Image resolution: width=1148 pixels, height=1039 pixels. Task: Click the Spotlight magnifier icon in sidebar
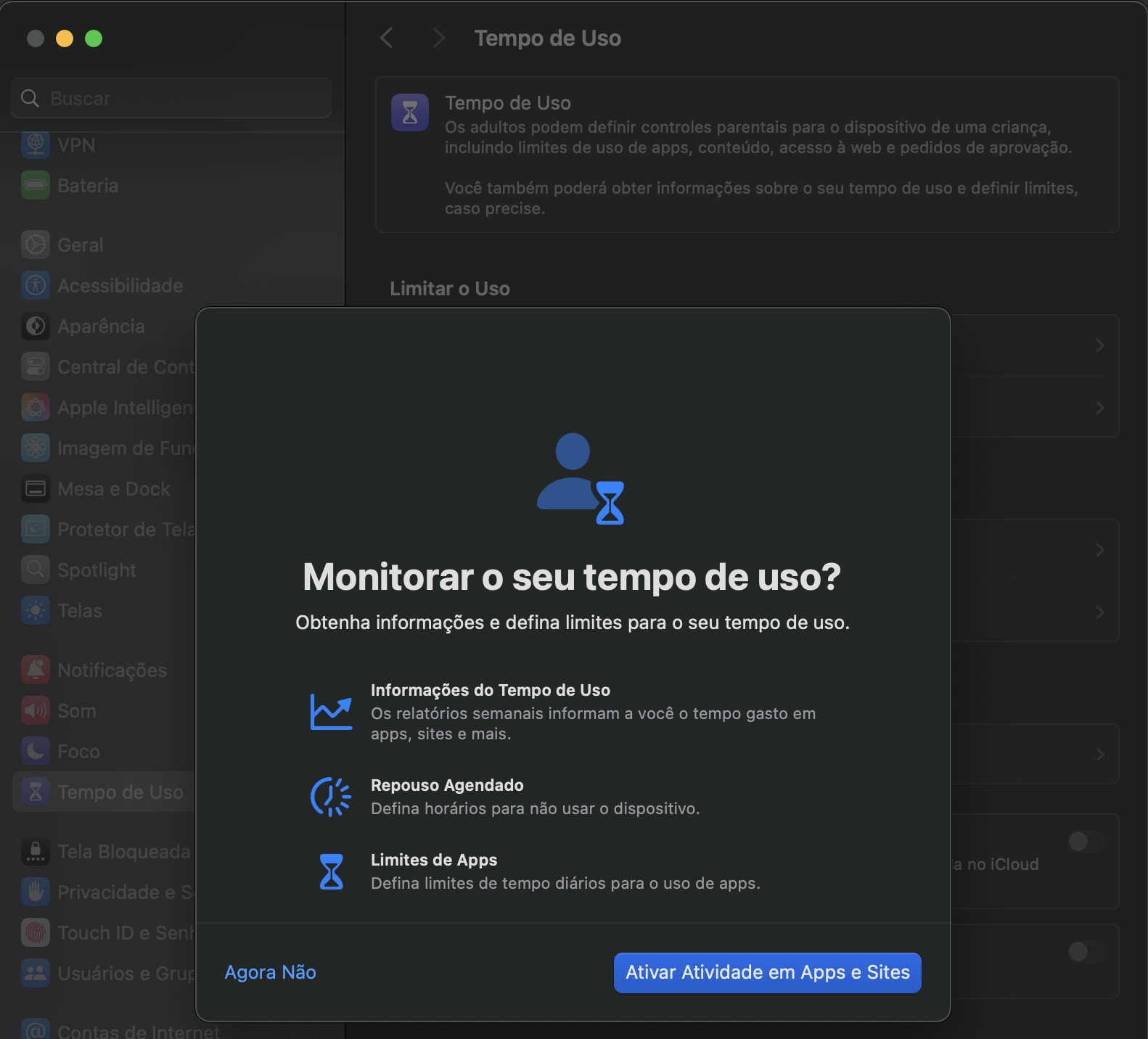coord(36,570)
